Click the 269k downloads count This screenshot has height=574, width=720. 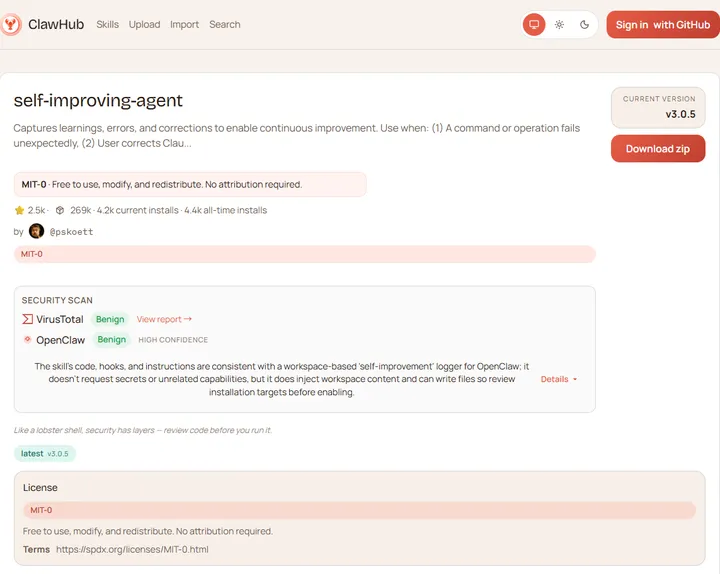point(80,210)
